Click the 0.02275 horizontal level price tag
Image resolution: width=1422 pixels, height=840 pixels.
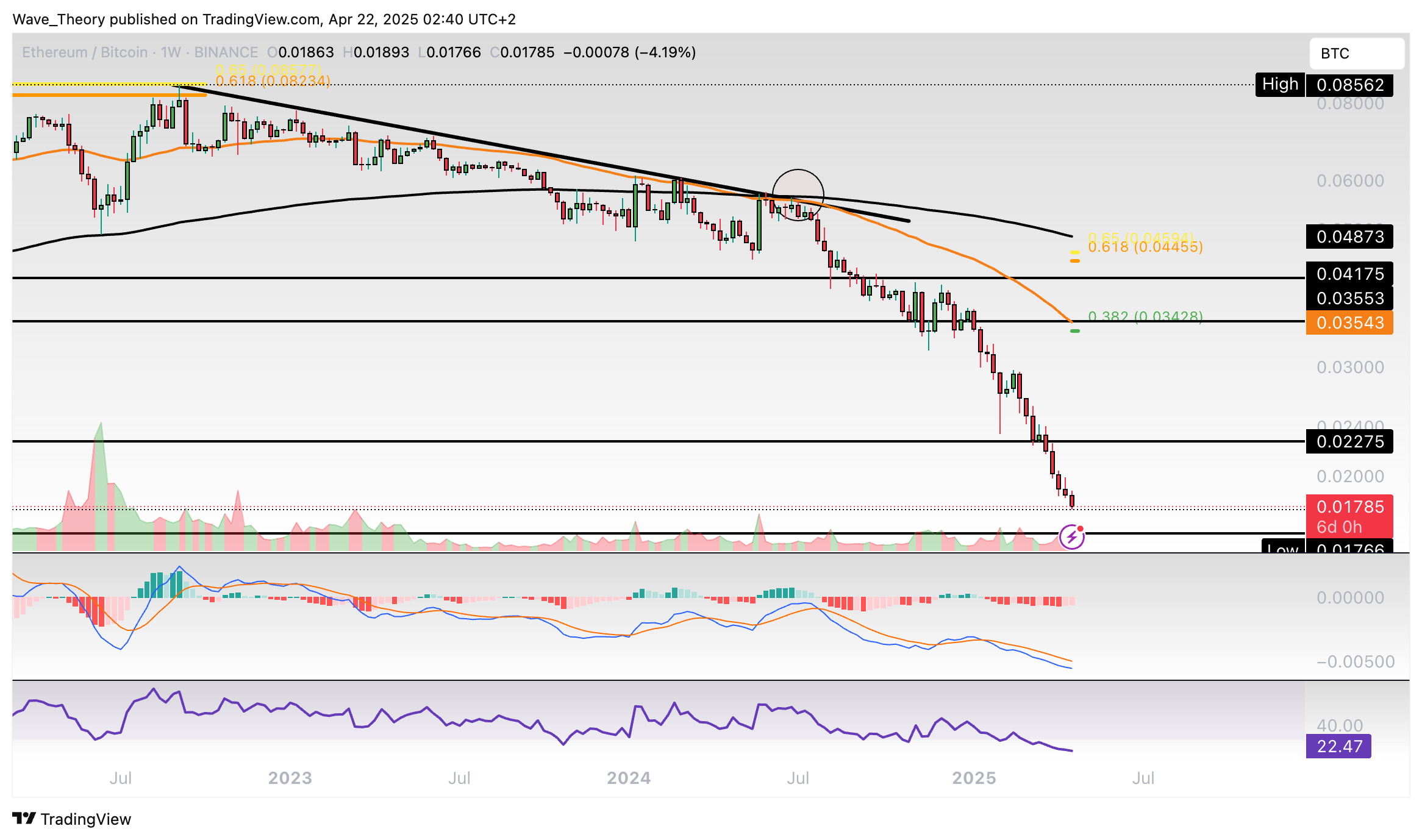point(1349,441)
